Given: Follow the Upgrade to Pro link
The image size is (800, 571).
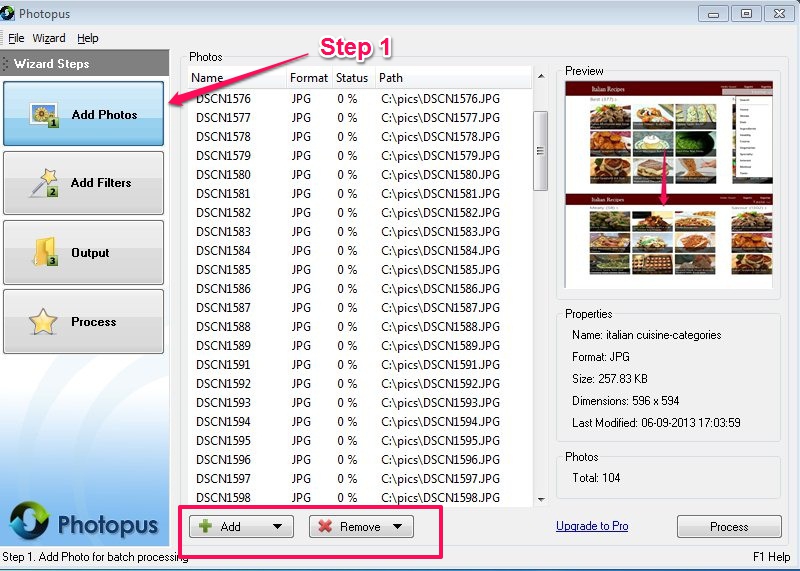Looking at the screenshot, I should (x=592, y=526).
